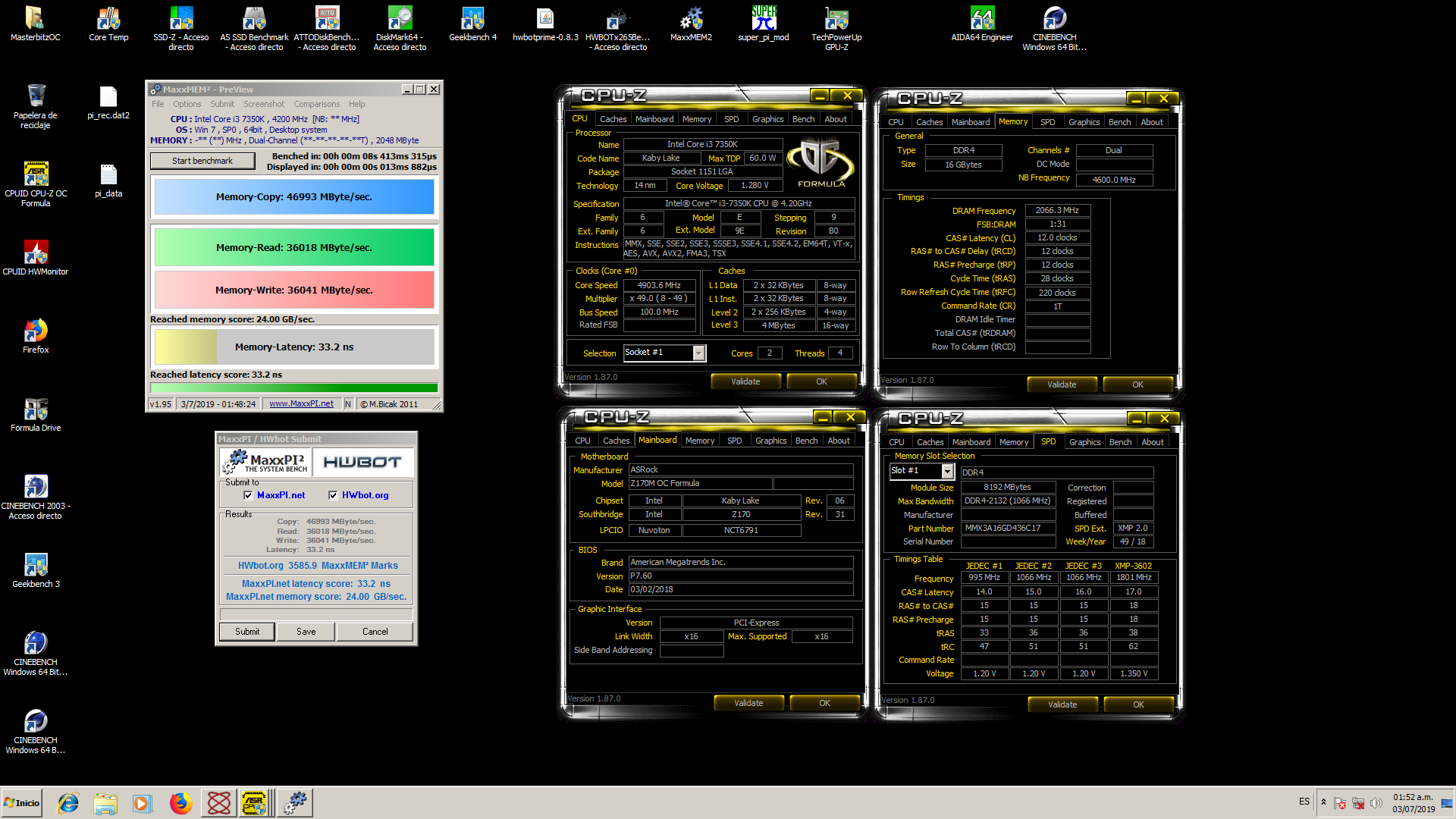This screenshot has height=819, width=1456.
Task: Open About tab in CPU-Z SPD window
Action: click(x=1152, y=442)
